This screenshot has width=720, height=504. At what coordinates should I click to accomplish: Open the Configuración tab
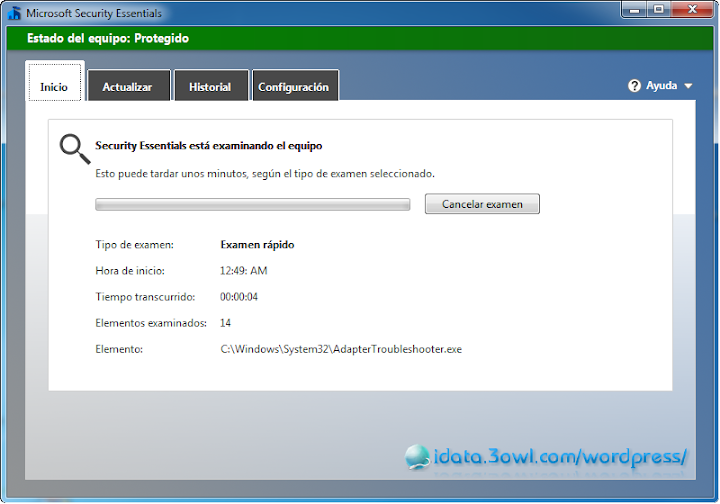(x=295, y=86)
